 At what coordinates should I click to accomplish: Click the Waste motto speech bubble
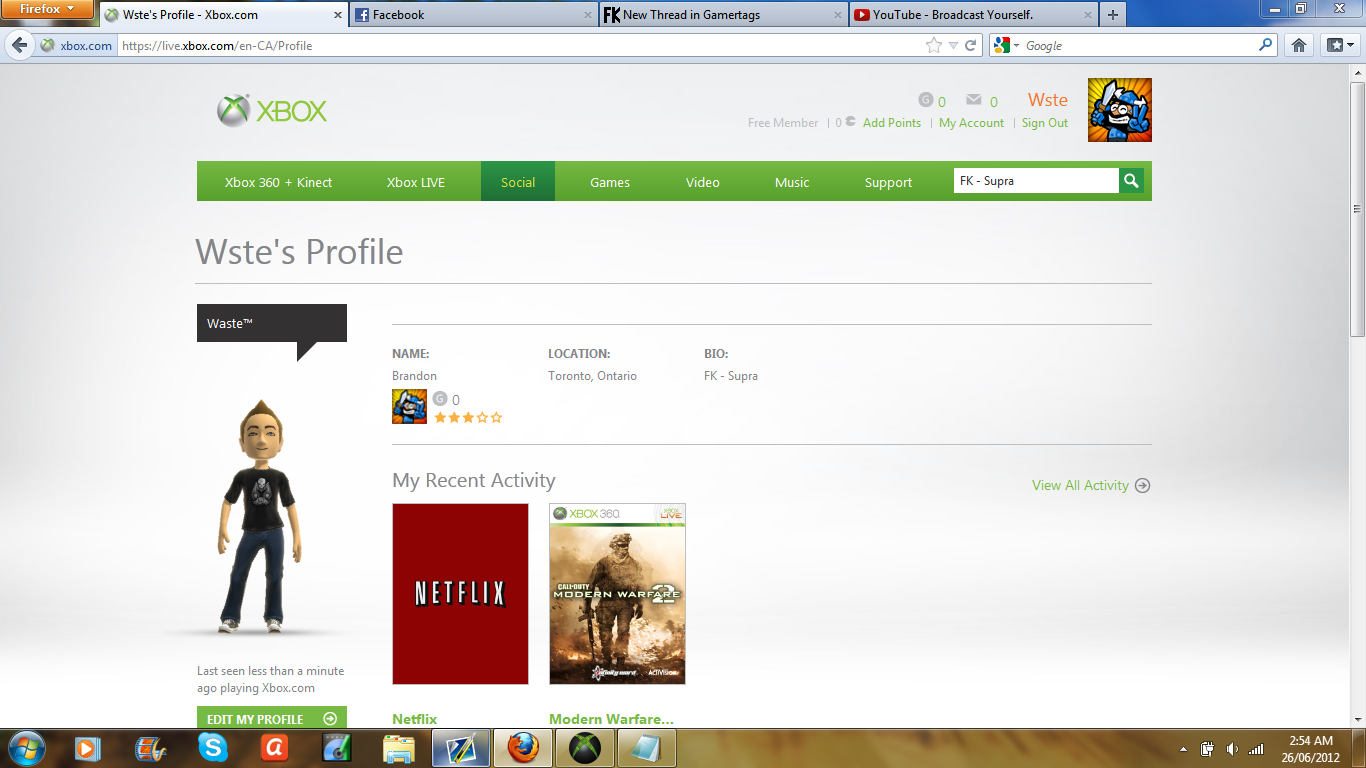(x=272, y=323)
